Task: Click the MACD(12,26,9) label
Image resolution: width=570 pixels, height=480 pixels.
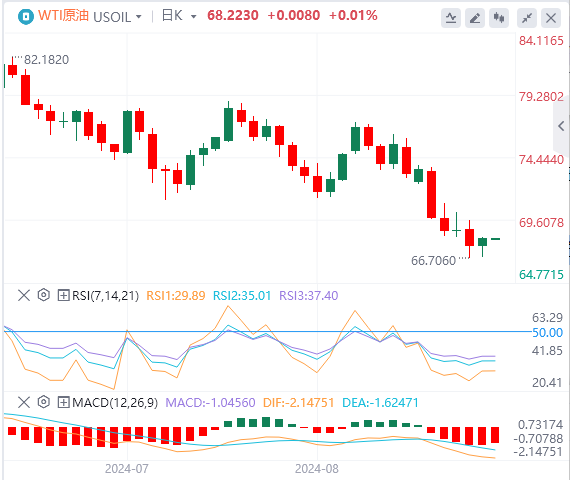Action: pyautogui.click(x=115, y=403)
